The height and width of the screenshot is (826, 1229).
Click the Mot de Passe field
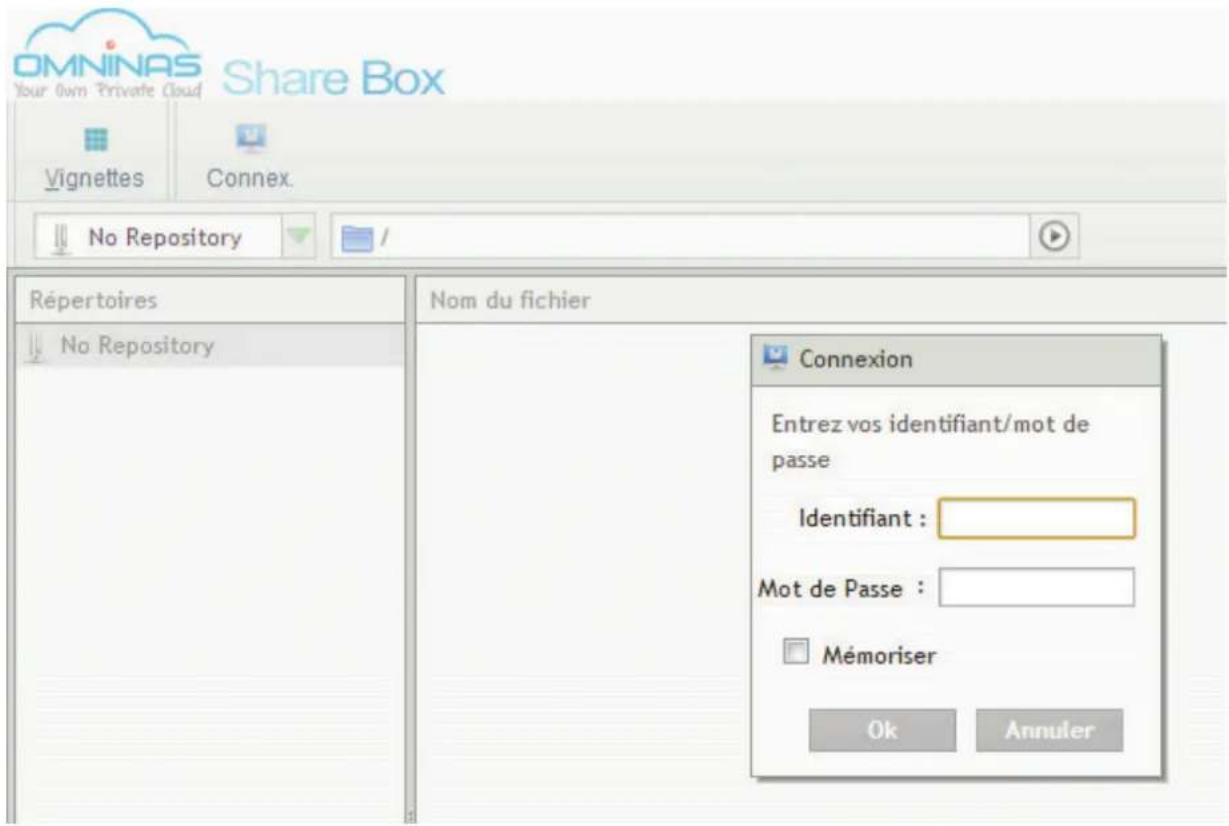coord(1036,588)
